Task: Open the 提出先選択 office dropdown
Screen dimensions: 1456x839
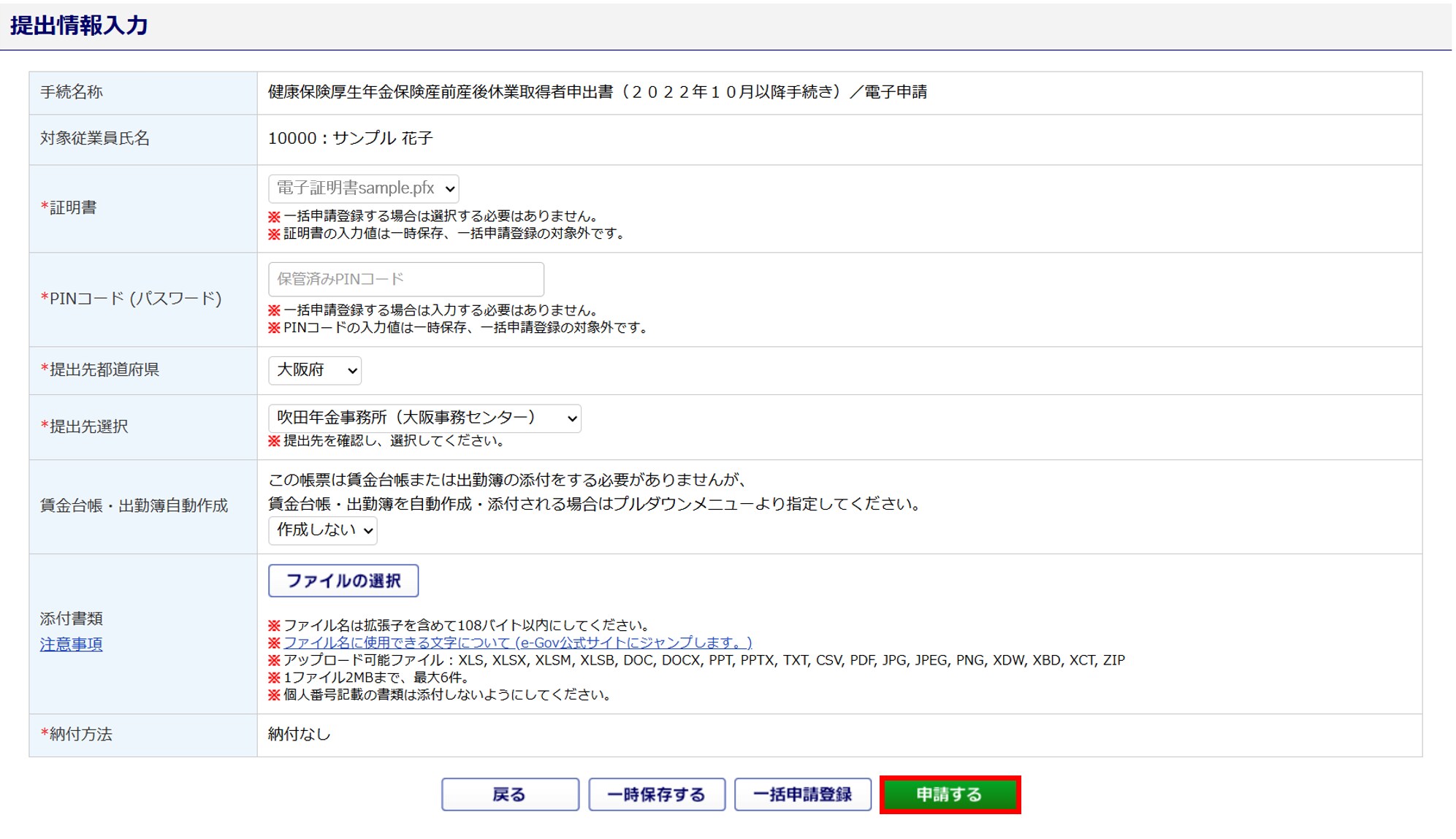Action: click(424, 418)
